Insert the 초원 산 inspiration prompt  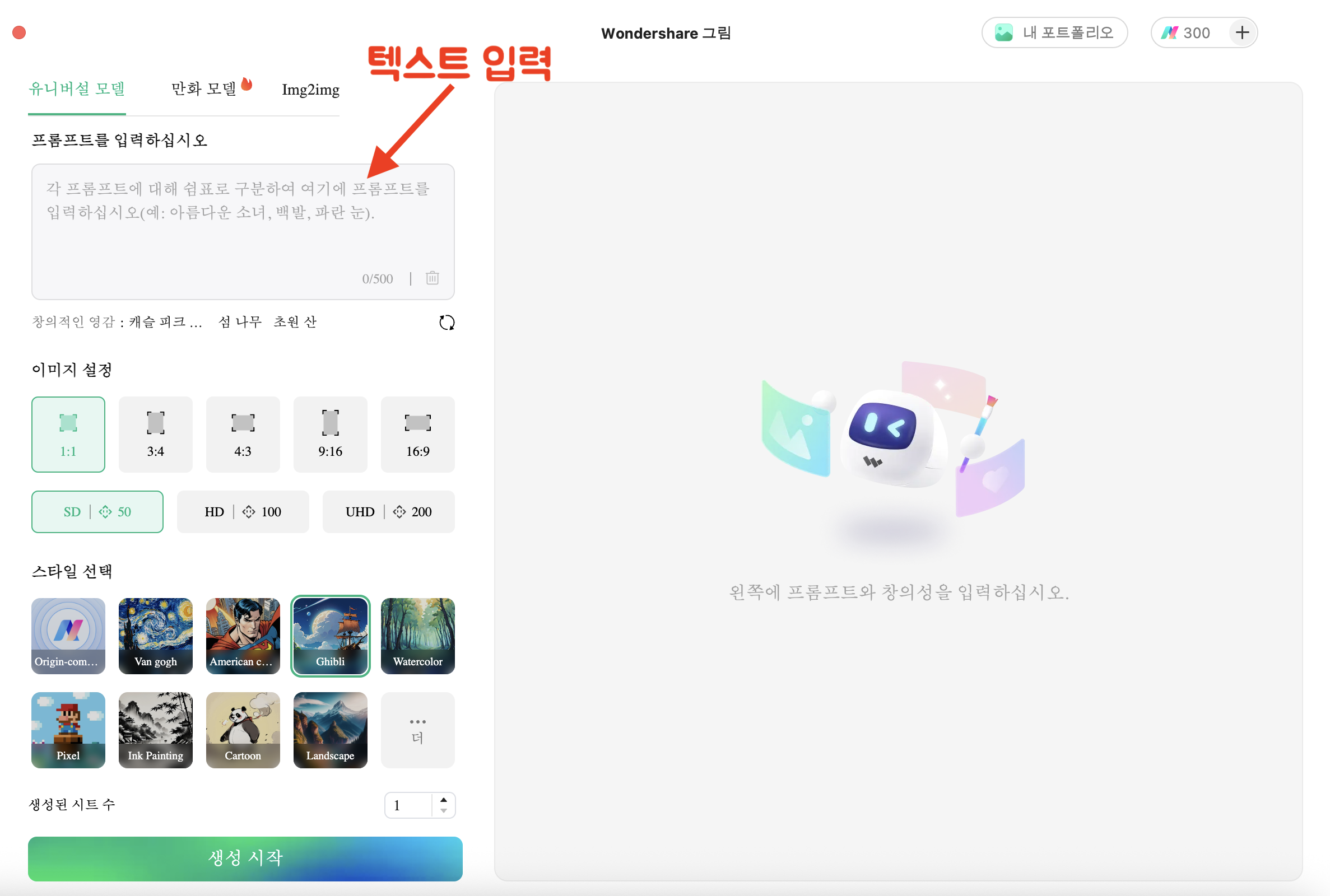(295, 321)
